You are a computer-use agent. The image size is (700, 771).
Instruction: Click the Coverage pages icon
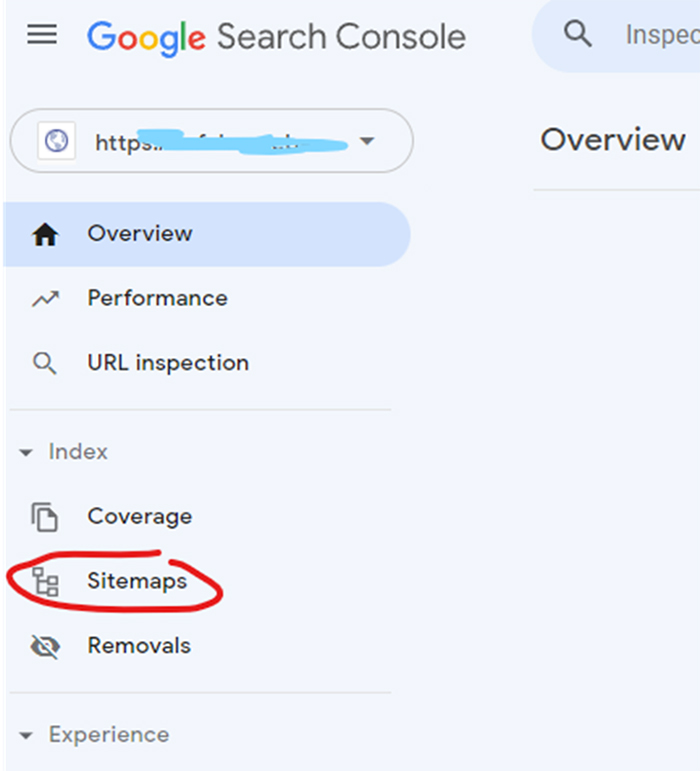click(x=45, y=517)
